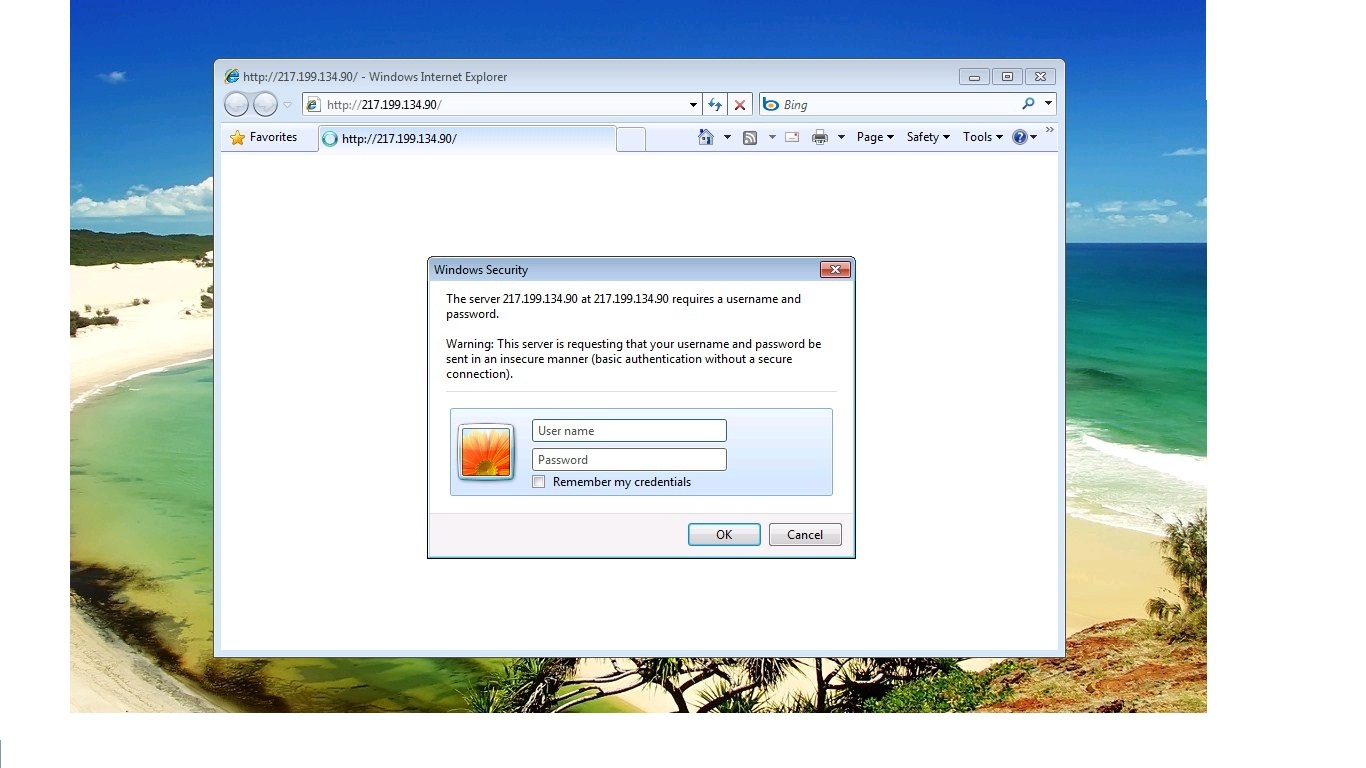The width and height of the screenshot is (1366, 768).
Task: Open the Favorites star button
Action: point(264,138)
